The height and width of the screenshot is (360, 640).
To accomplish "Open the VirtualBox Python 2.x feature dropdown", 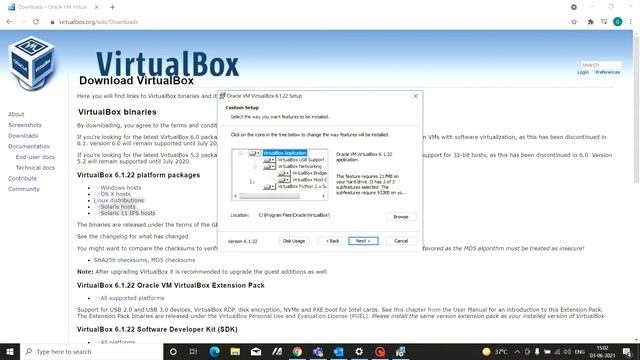I will (x=269, y=187).
